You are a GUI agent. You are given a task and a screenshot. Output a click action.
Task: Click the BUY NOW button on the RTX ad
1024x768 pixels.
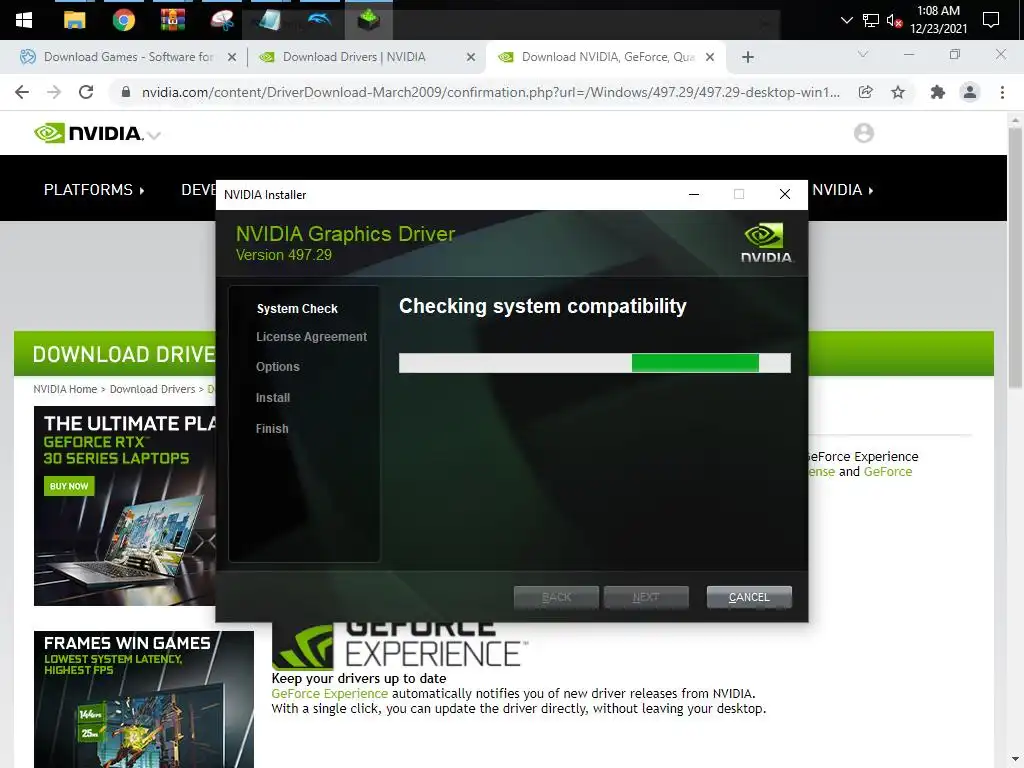coord(69,486)
